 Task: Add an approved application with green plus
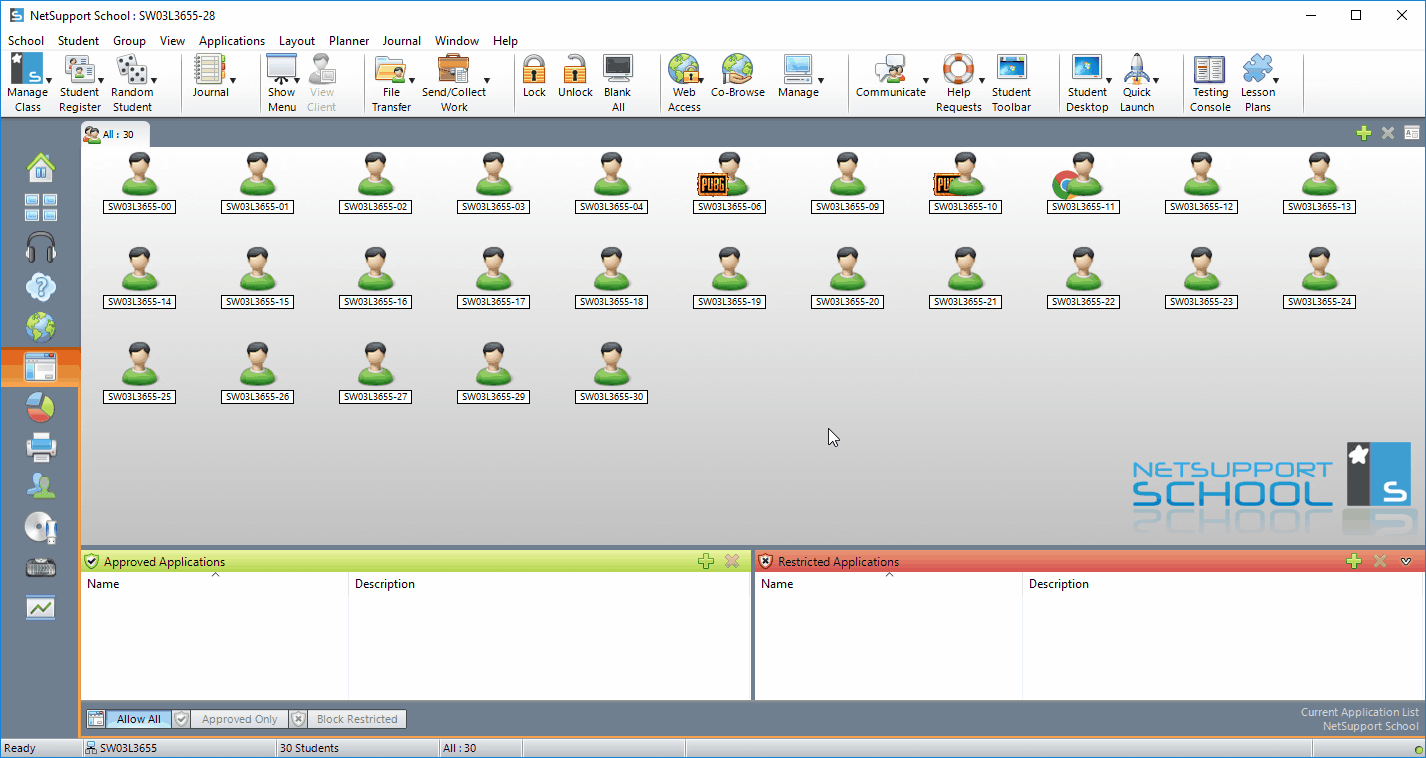pyautogui.click(x=706, y=562)
